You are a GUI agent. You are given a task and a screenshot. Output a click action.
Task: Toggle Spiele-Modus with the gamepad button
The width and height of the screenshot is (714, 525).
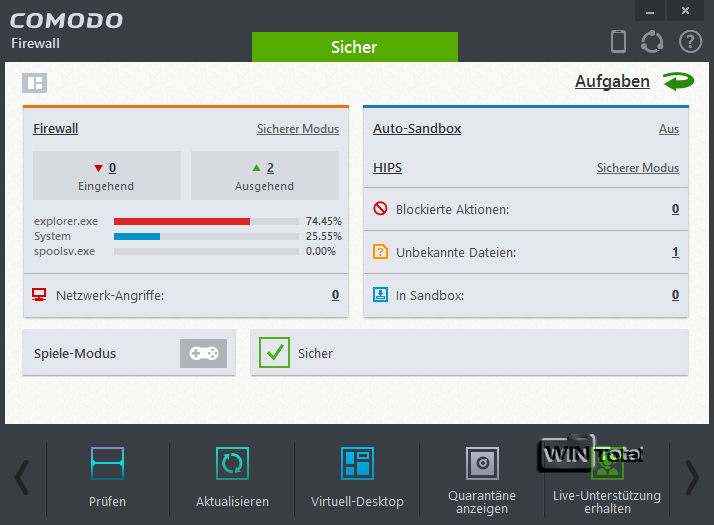(204, 353)
